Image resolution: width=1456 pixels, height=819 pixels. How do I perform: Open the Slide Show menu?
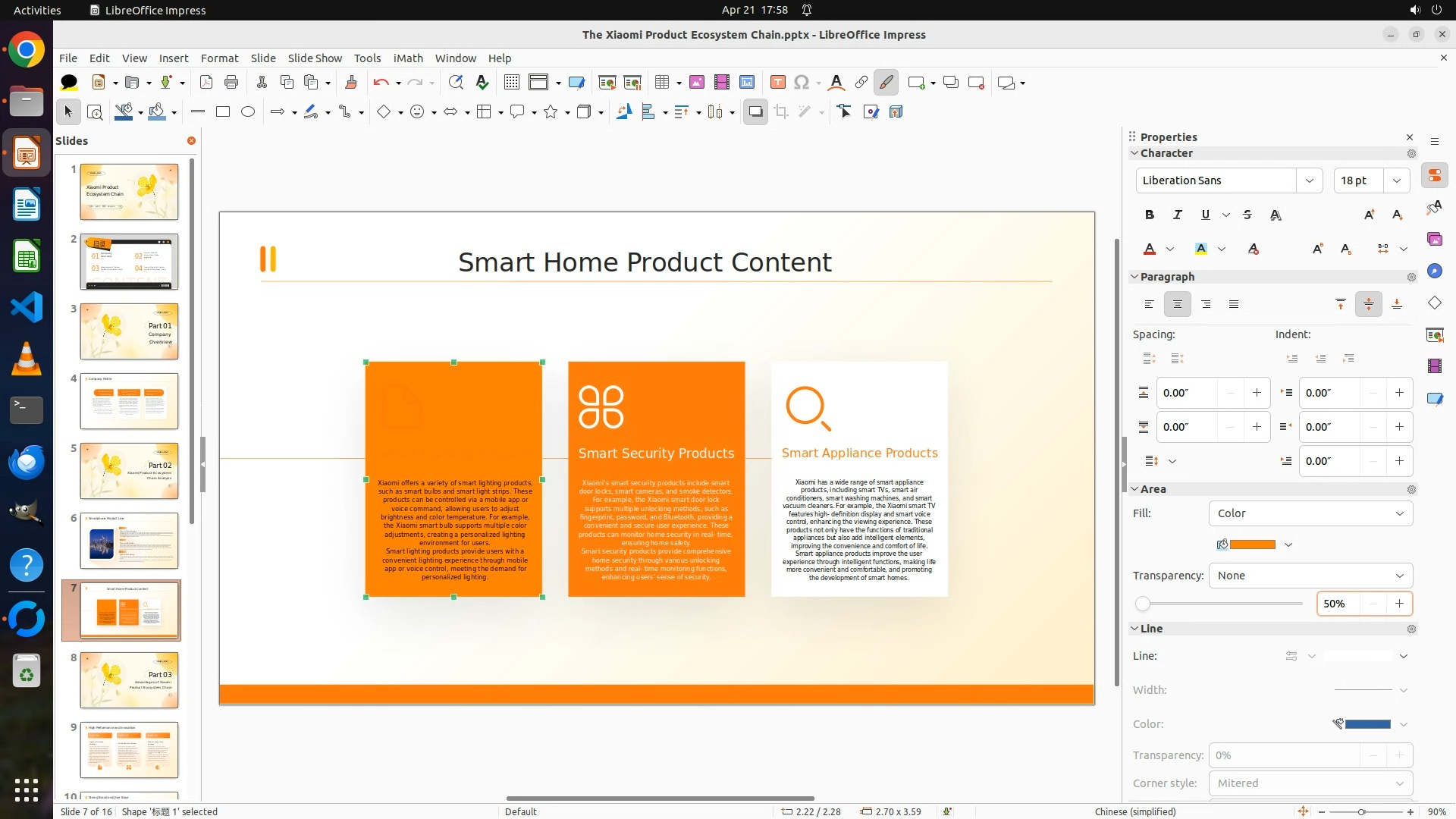315,58
